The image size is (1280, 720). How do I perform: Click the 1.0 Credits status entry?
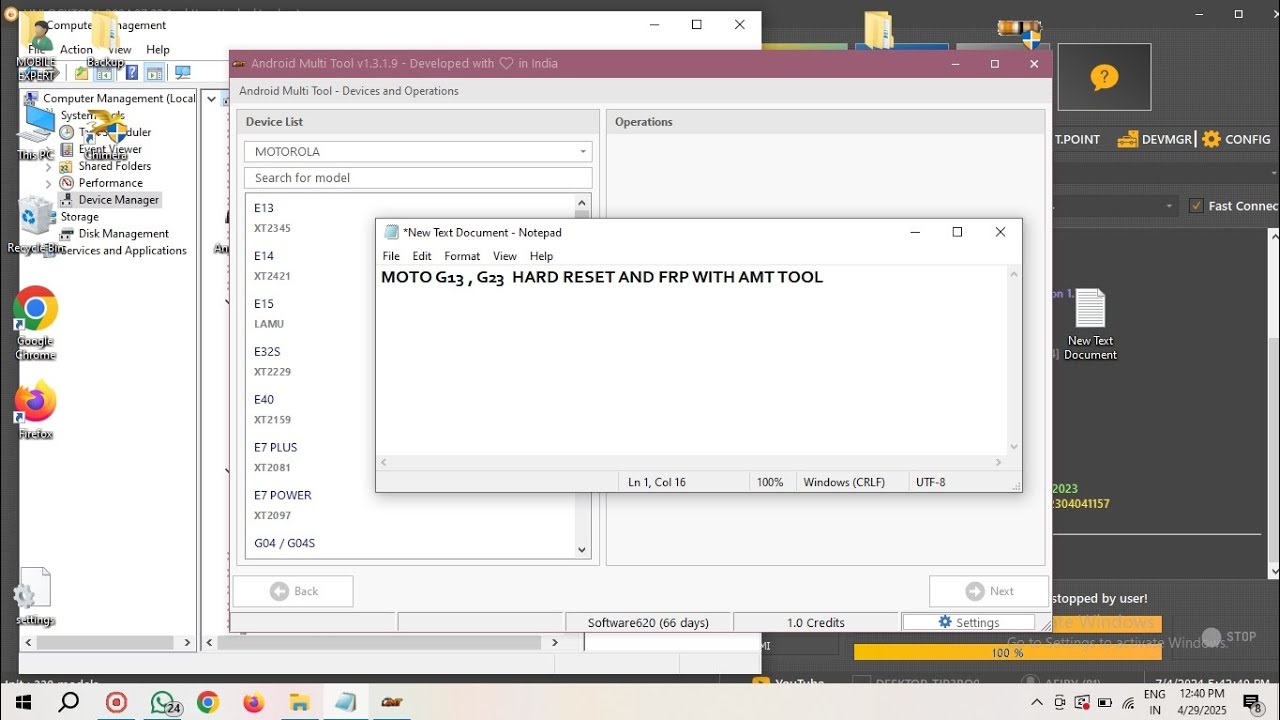pyautogui.click(x=816, y=622)
